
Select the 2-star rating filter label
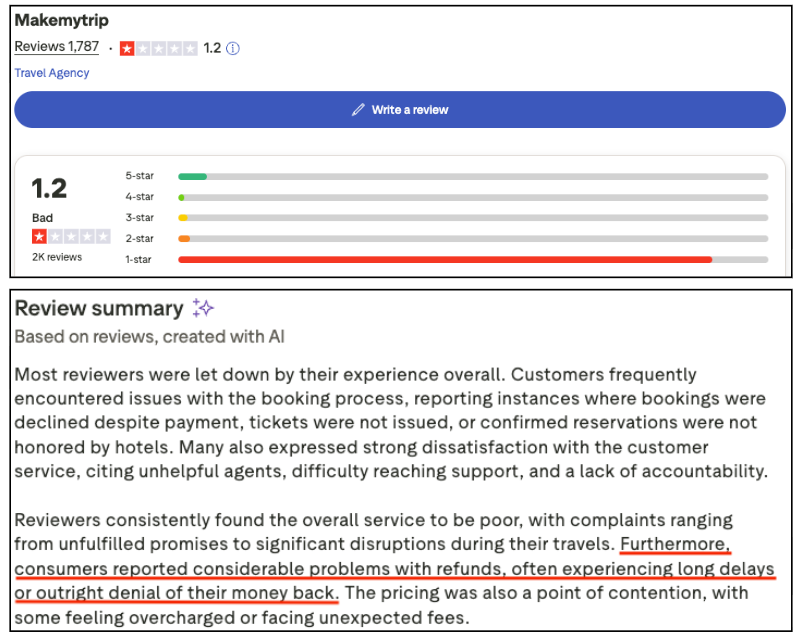[x=139, y=239]
